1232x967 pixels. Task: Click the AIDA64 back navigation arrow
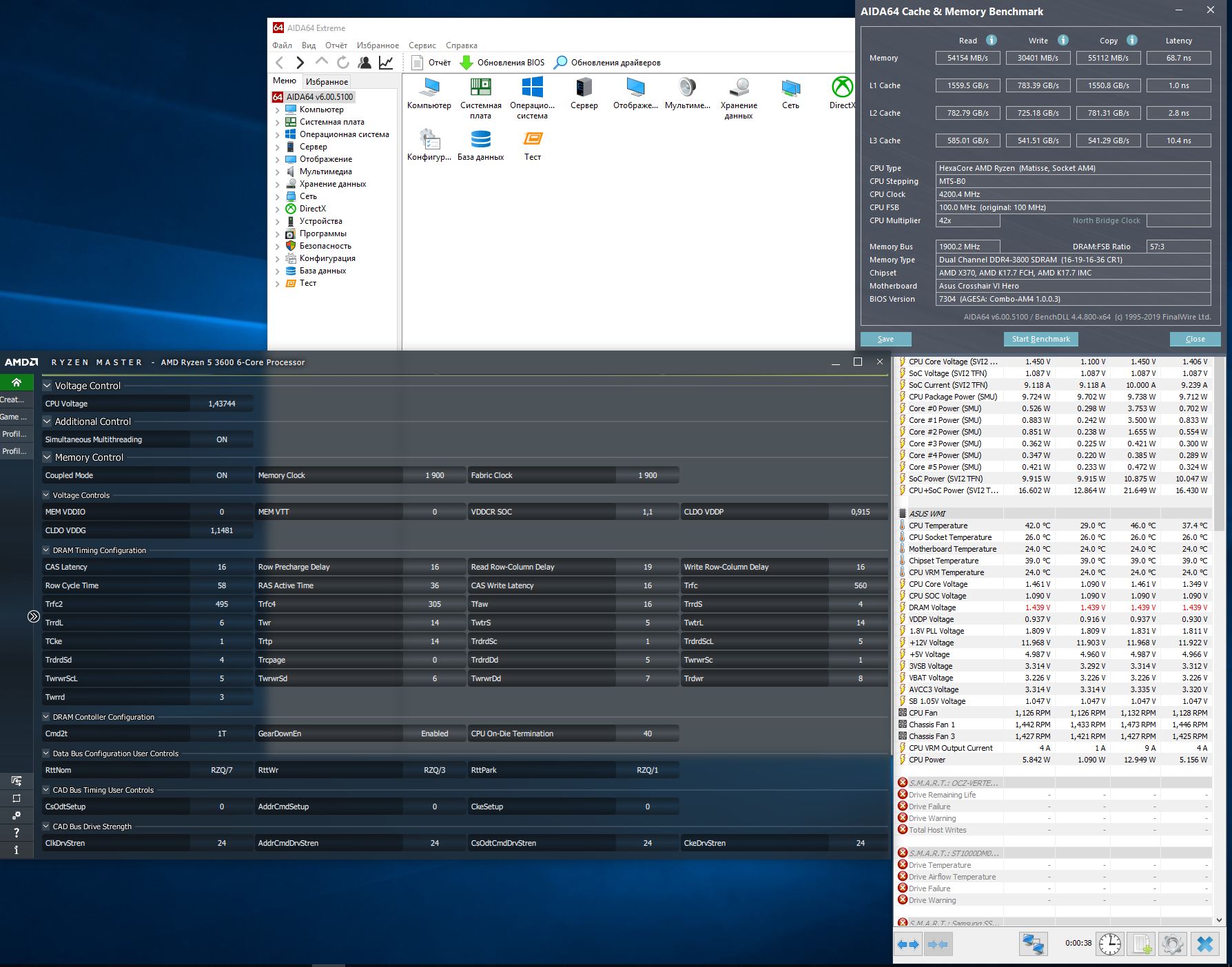click(x=280, y=63)
